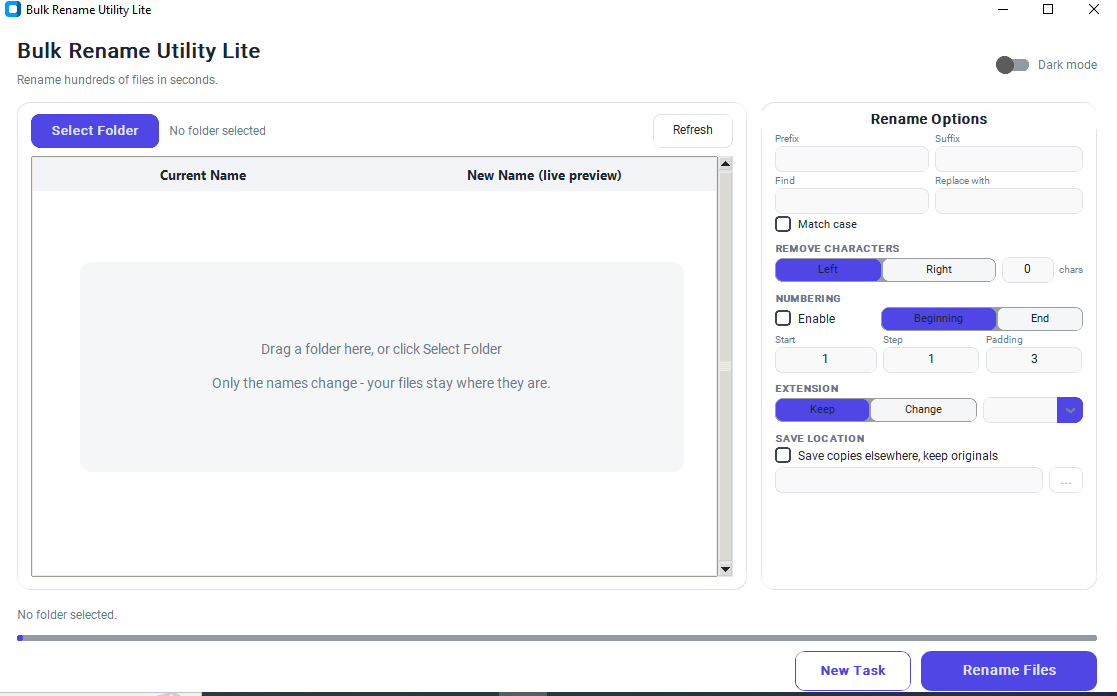Click the Bulk Rename Utility app icon in title bar
The width and height of the screenshot is (1117, 696).
coord(13,9)
